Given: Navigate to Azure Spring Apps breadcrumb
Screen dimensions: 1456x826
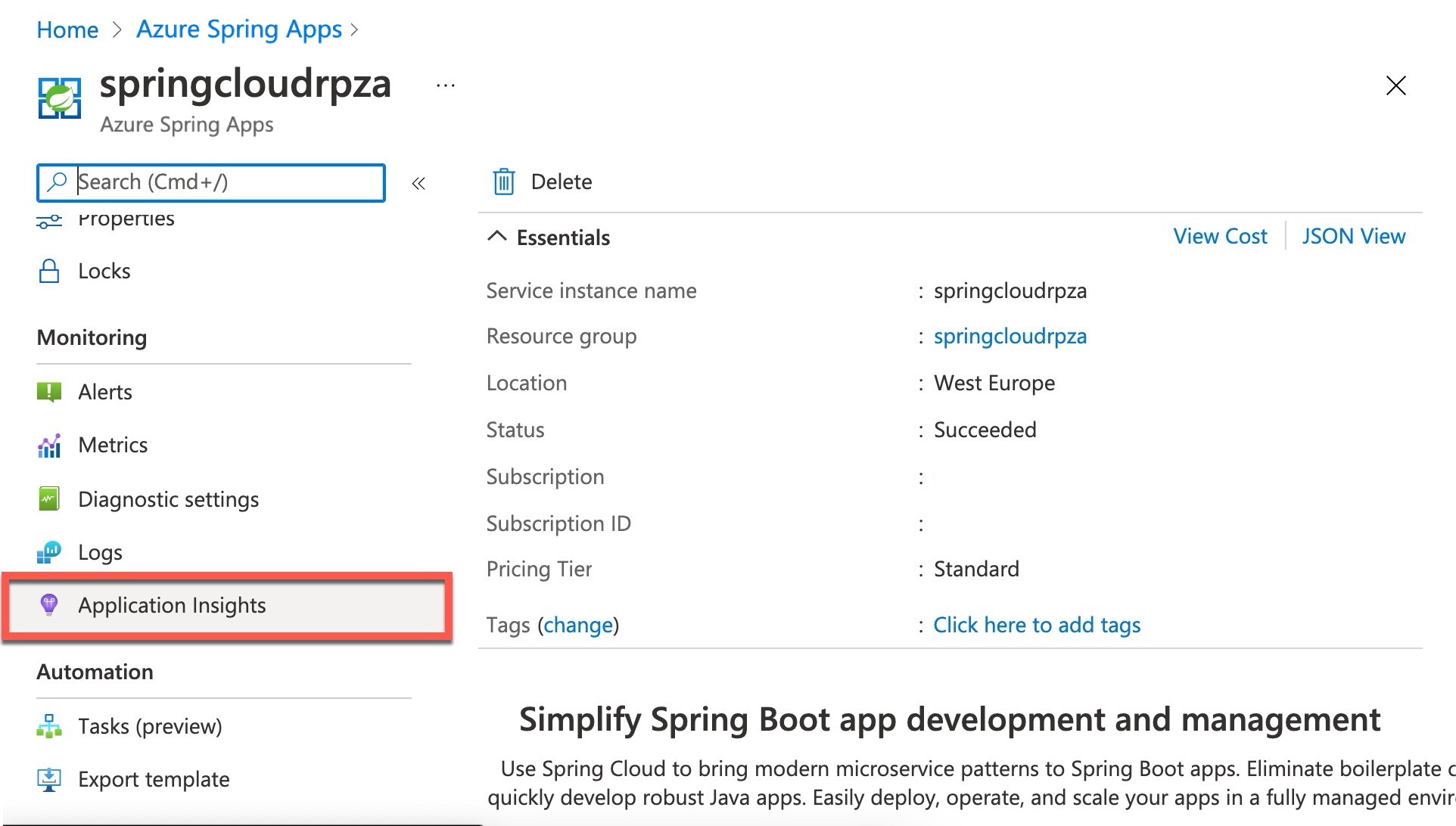Looking at the screenshot, I should click(239, 29).
